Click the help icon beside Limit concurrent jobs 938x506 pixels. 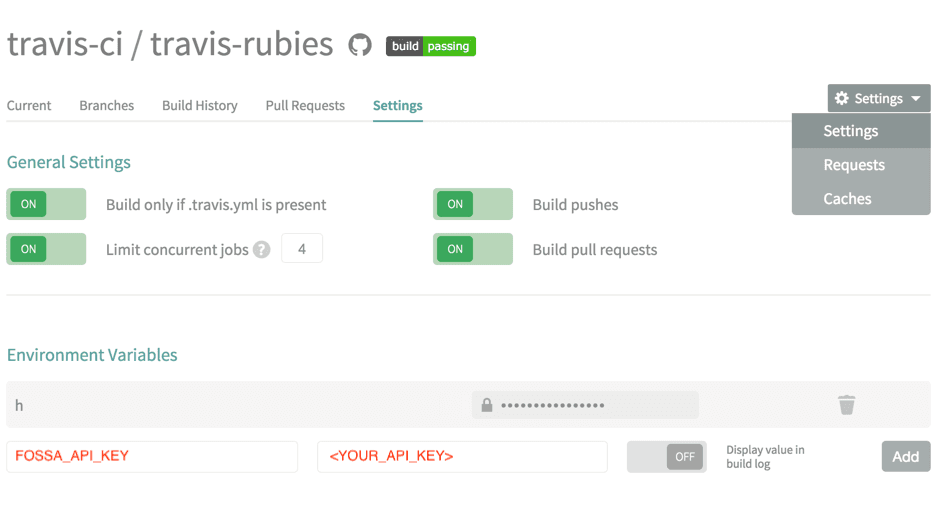pos(261,249)
